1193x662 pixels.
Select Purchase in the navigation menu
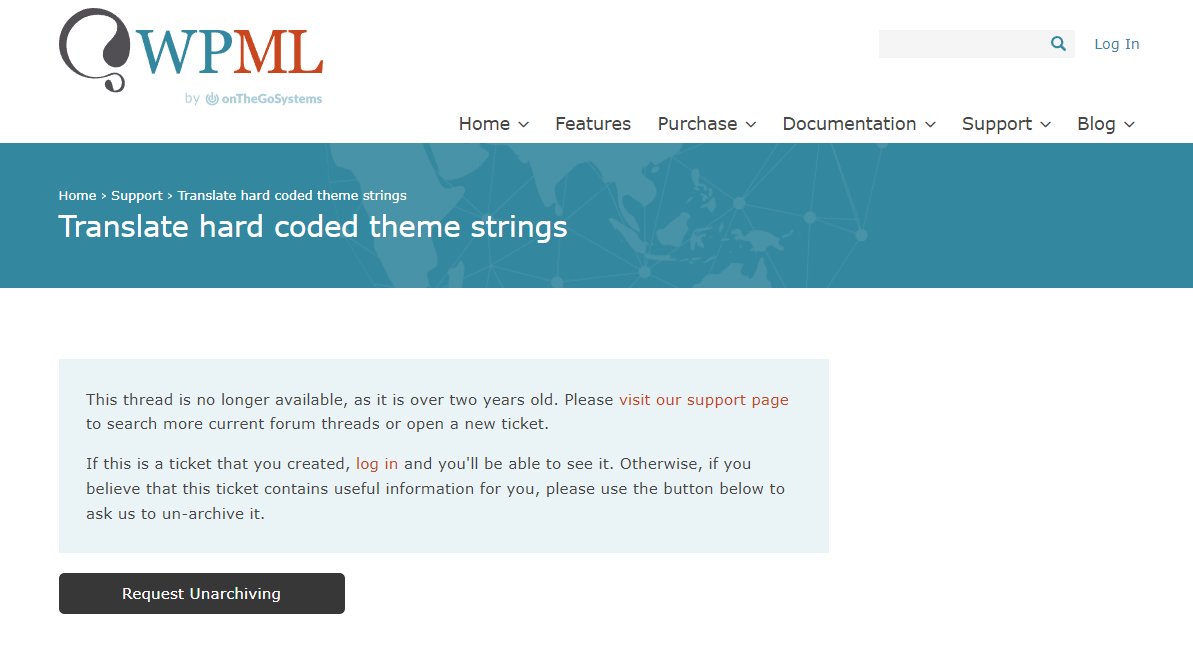697,124
